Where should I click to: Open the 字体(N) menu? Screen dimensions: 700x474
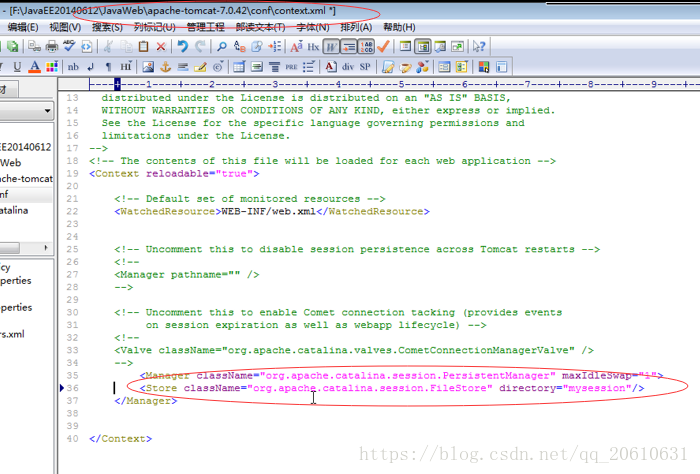[312, 27]
